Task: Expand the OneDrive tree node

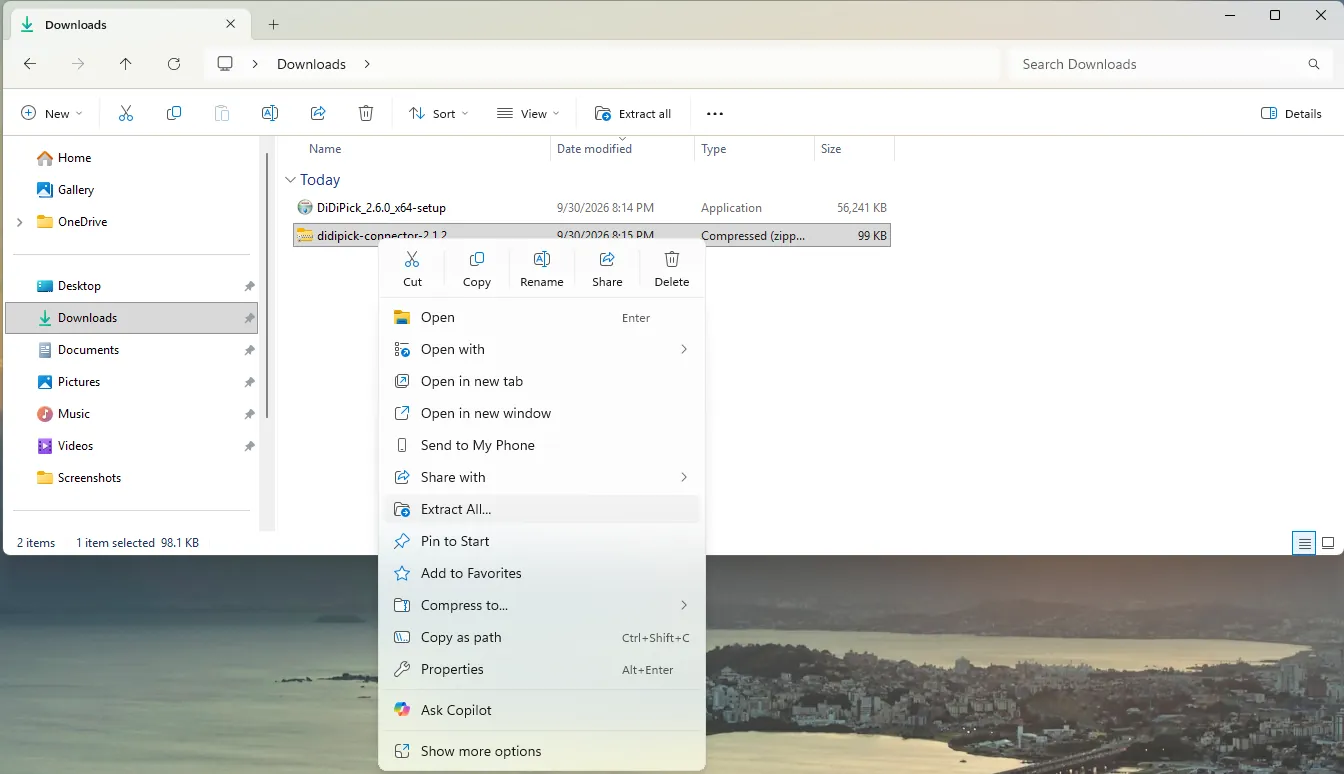Action: tap(19, 222)
